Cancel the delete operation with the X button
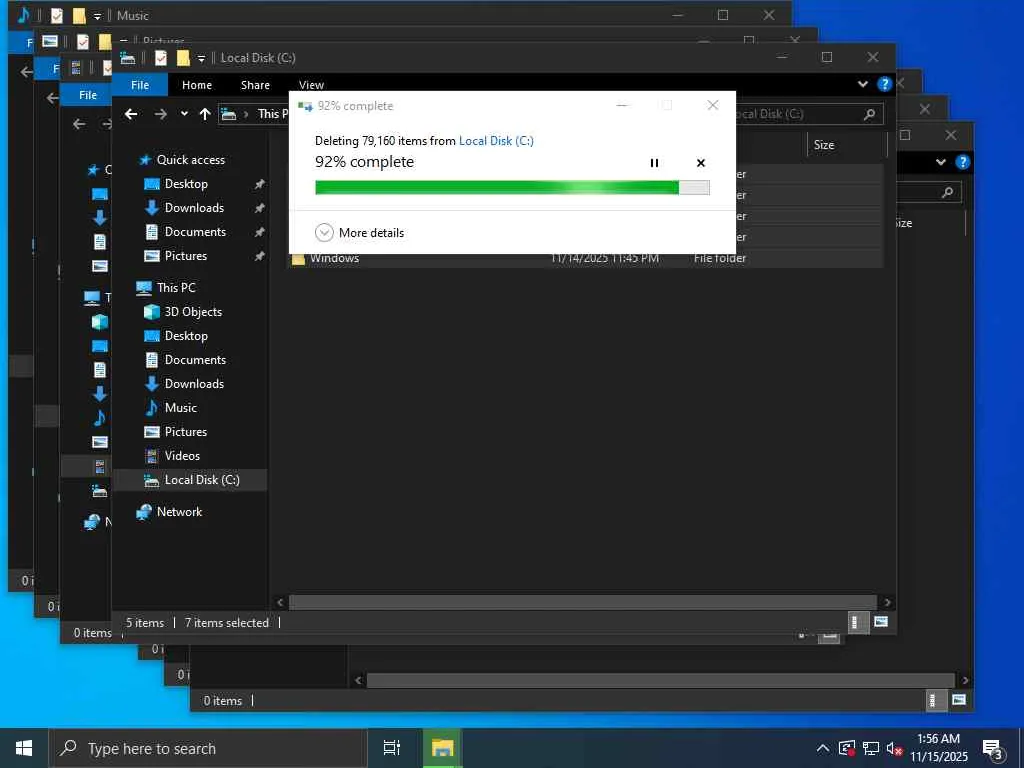1024x768 pixels. click(701, 163)
